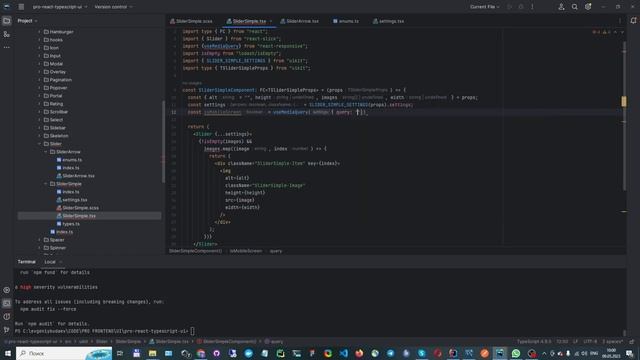This screenshot has height=360, width=640.
Task: Open the Problems tool window icon
Action: tap(7, 316)
